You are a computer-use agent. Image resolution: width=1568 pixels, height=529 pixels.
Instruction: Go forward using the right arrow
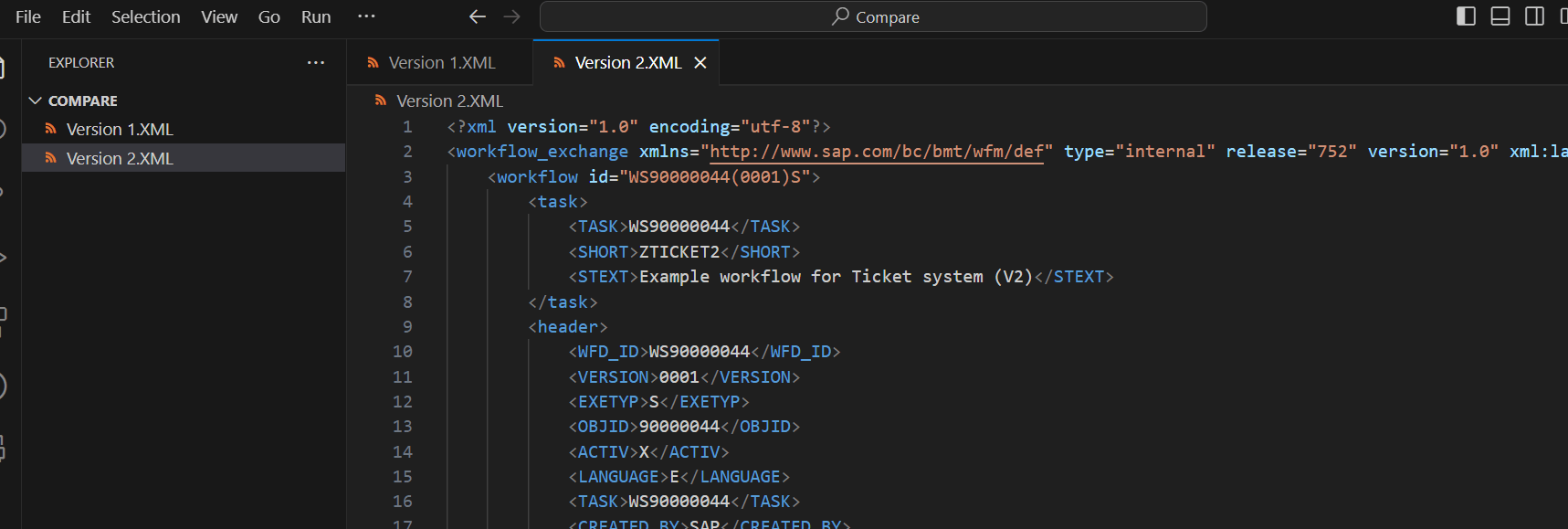click(x=511, y=16)
